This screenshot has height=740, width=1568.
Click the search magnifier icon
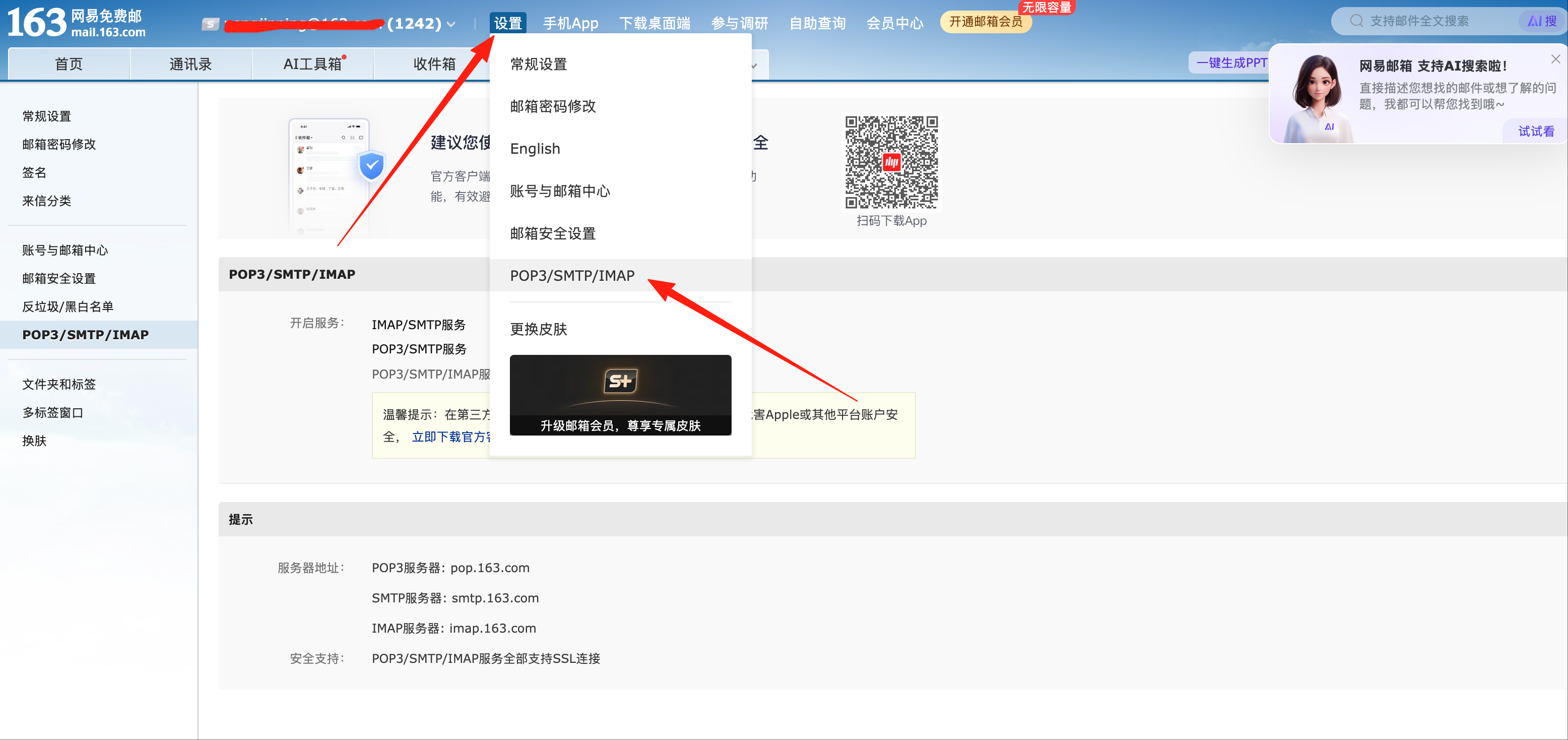1357,21
